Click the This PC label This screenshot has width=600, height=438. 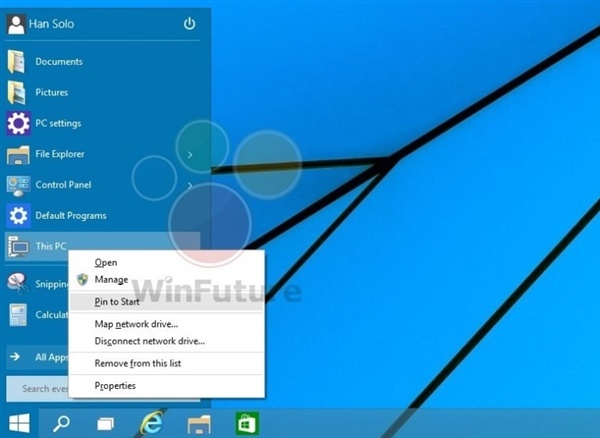[x=51, y=246]
